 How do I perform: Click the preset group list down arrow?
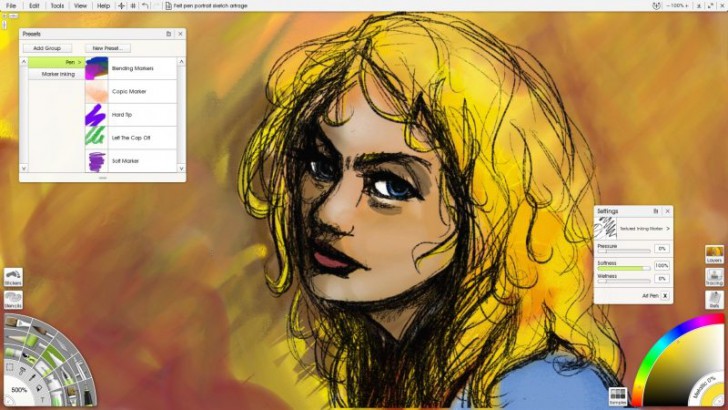point(24,168)
